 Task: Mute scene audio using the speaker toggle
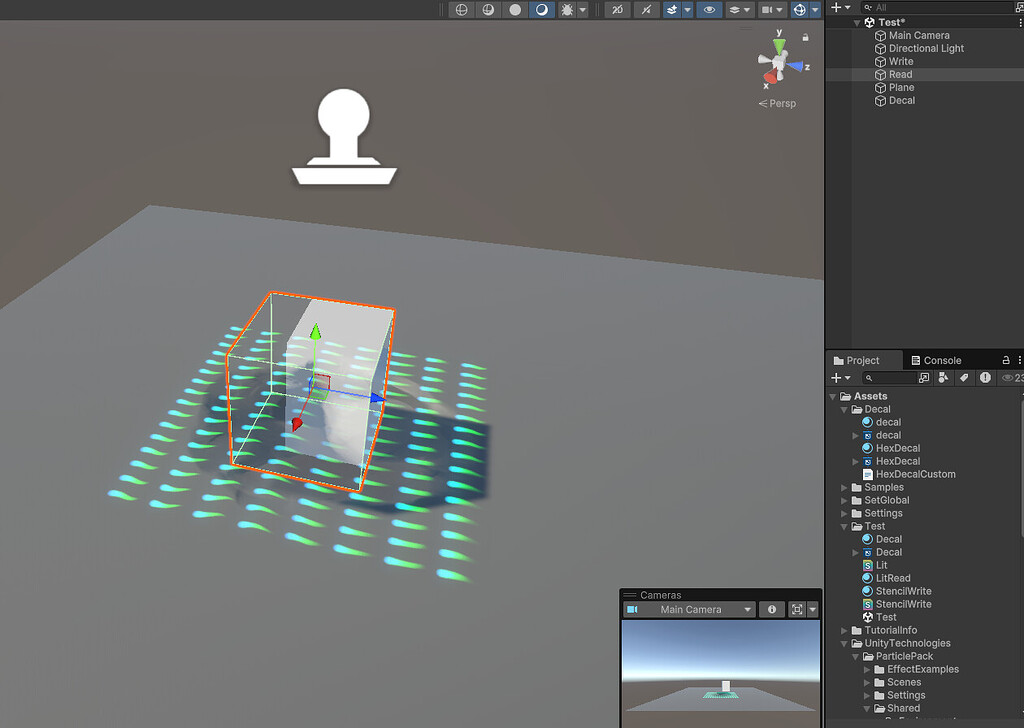646,9
